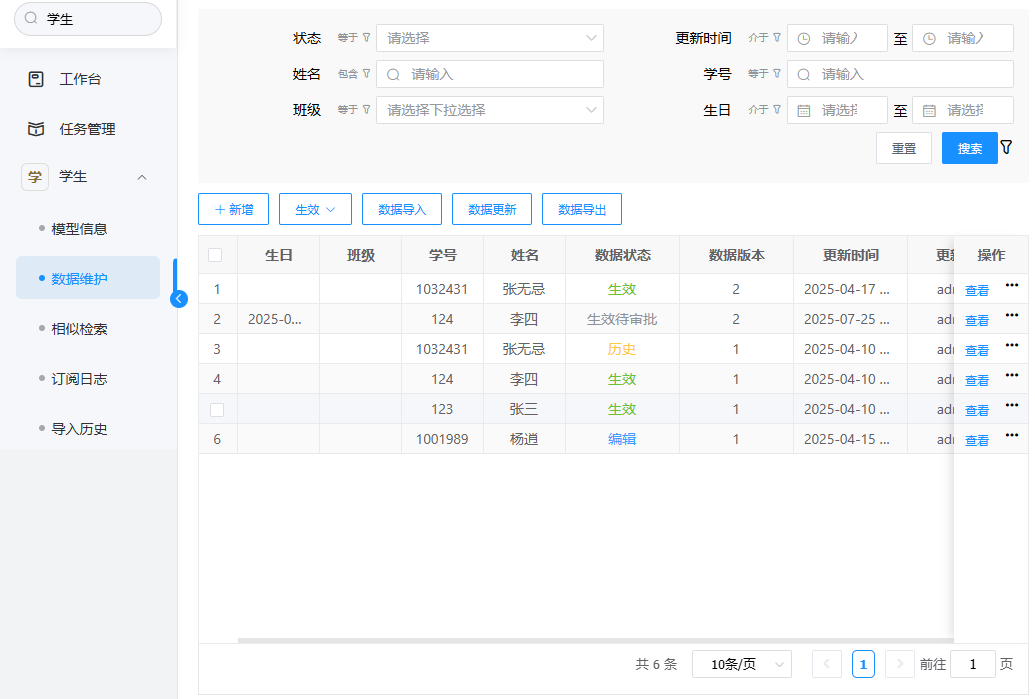Expand the 班级 dropdown list
1035x699 pixels.
coord(490,110)
